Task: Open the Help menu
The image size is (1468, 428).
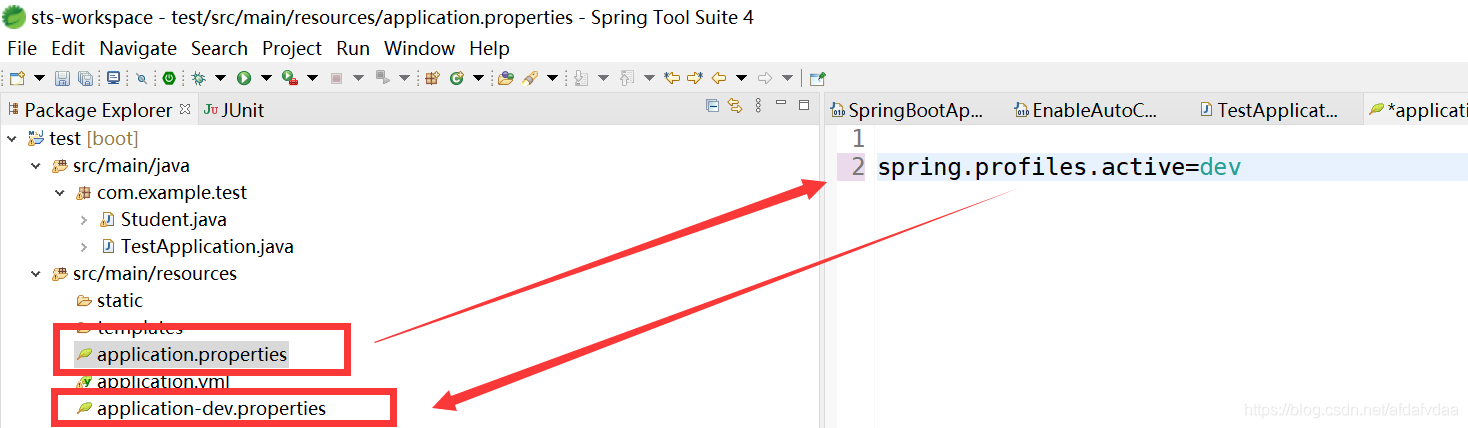Action: coord(489,48)
